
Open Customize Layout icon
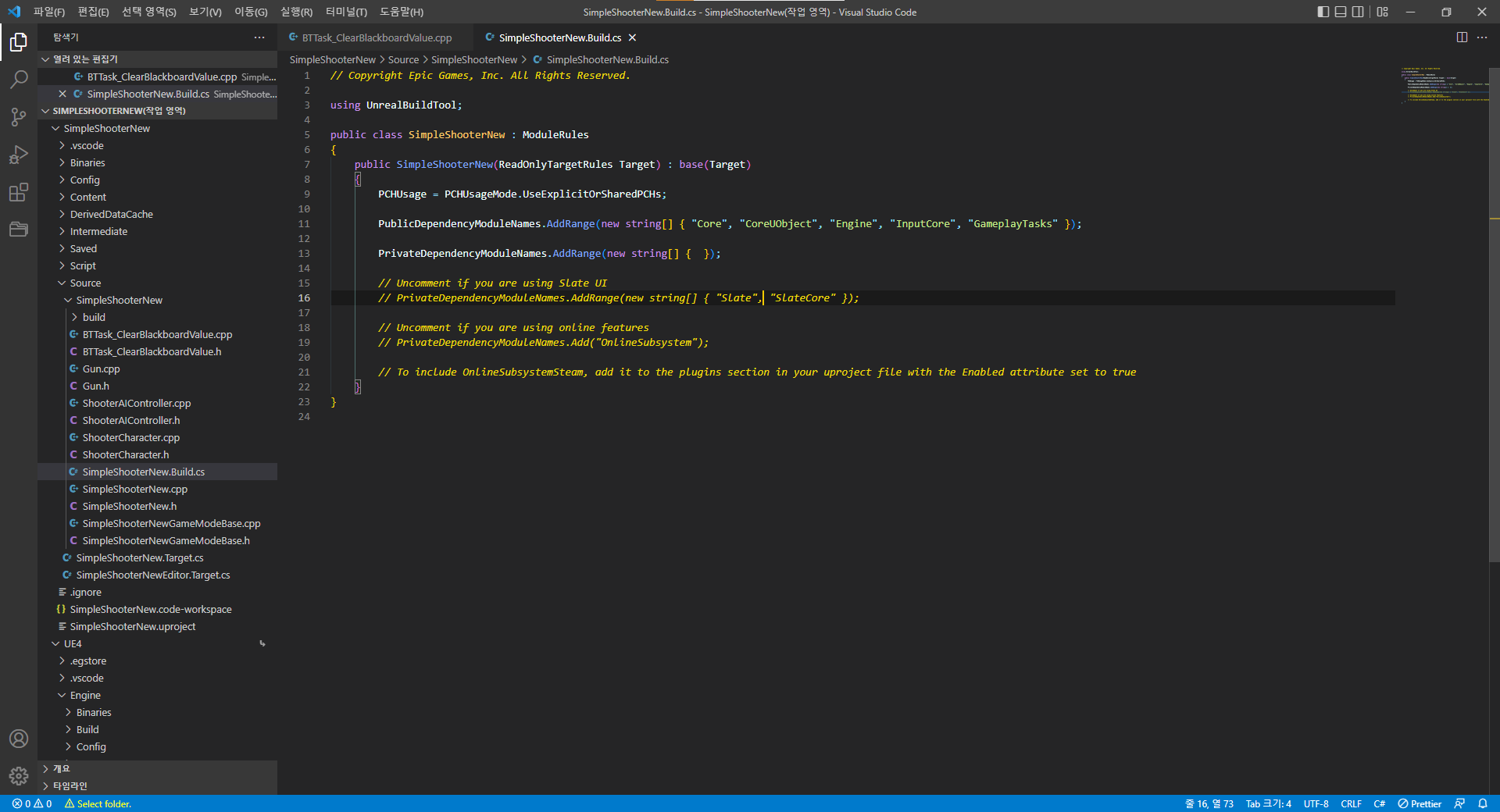coord(1383,12)
